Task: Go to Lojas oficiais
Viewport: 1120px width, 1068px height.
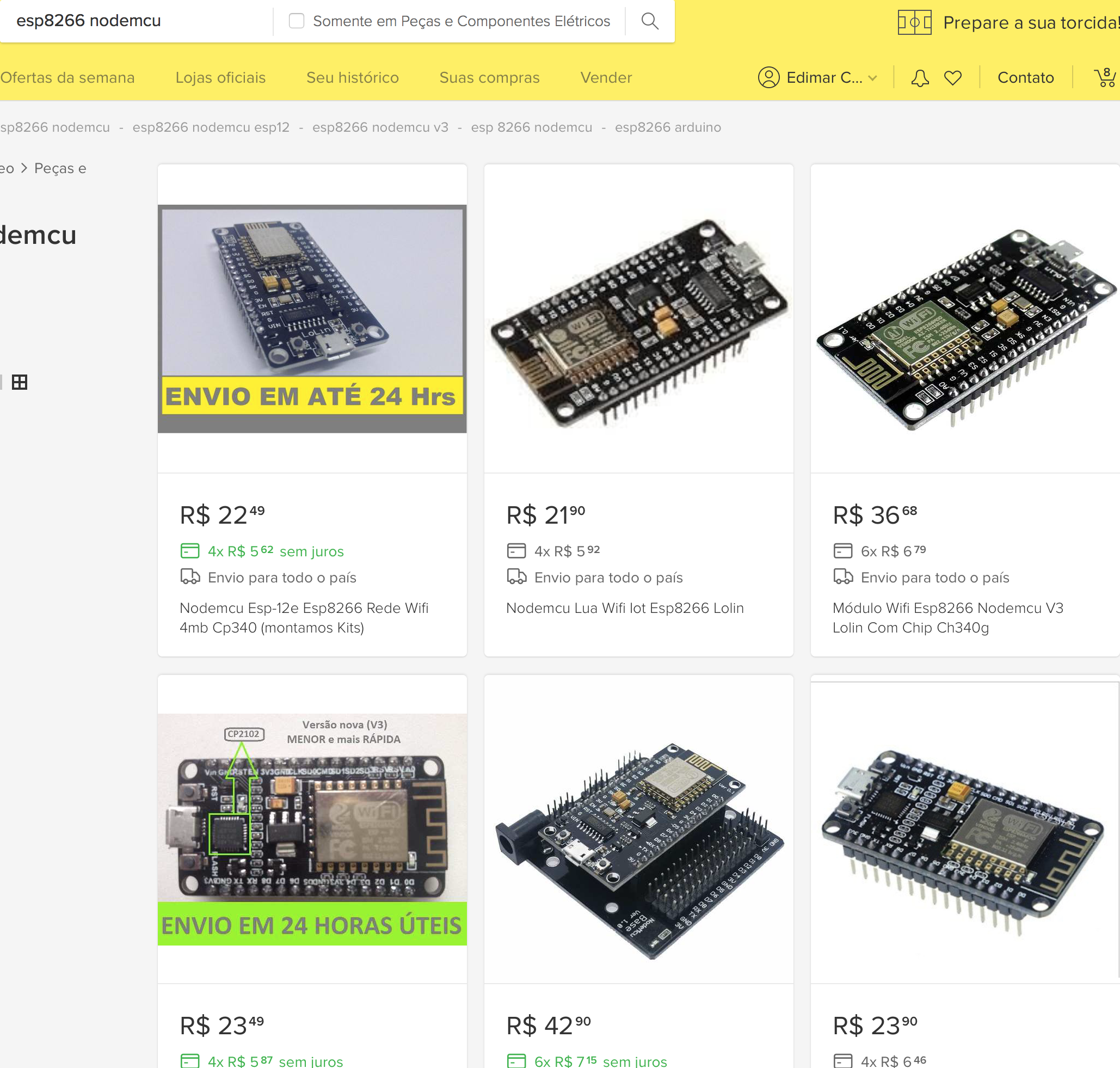Action: (220, 77)
